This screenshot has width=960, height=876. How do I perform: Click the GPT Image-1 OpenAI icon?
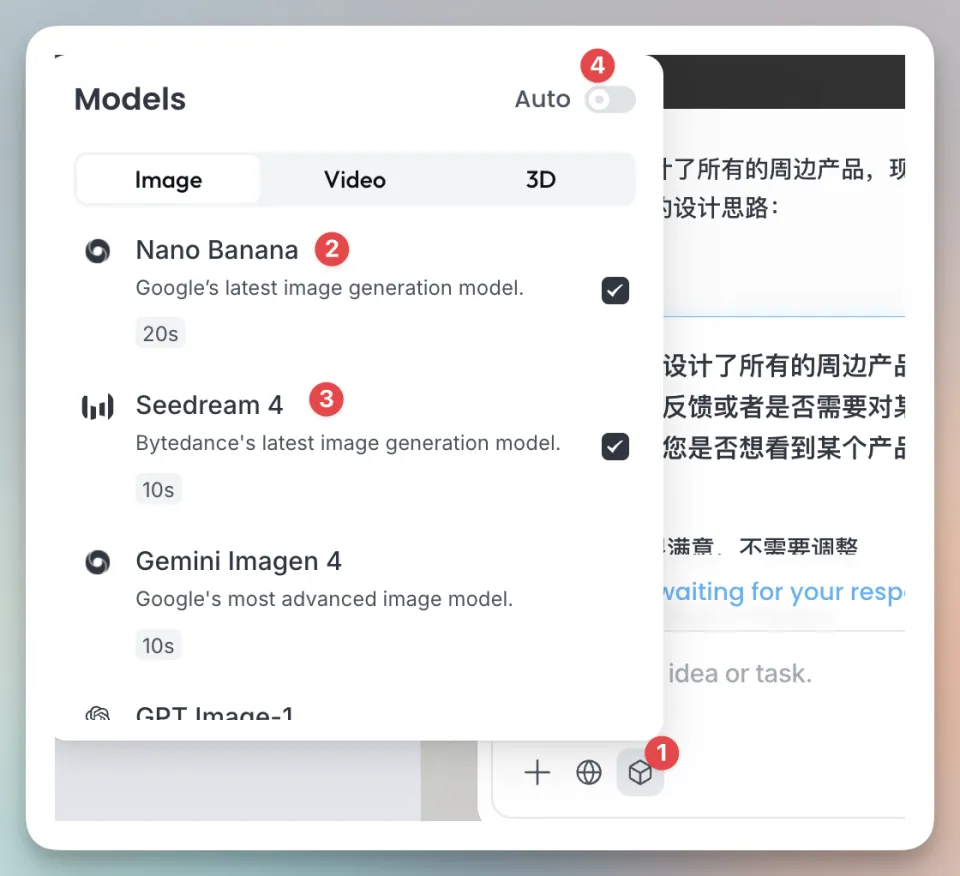coord(98,715)
